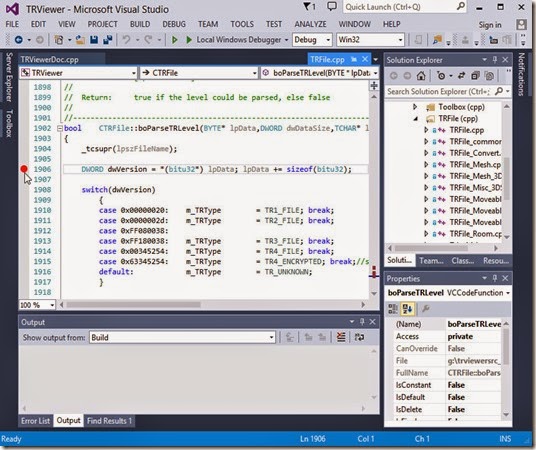Open the Server Explorer side tab
The image size is (536, 450).
point(9,77)
